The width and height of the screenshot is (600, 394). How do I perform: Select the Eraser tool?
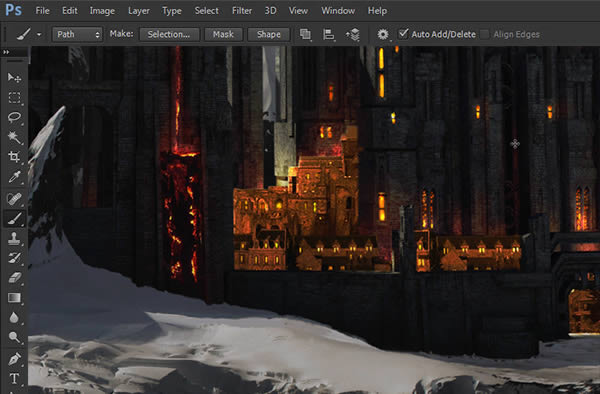[x=14, y=277]
